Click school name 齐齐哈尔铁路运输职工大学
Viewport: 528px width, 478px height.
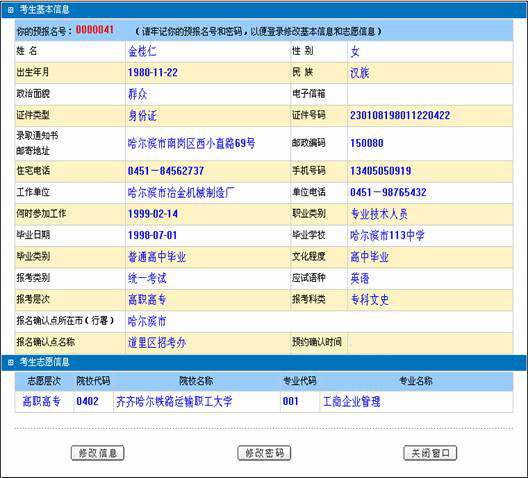[174, 402]
